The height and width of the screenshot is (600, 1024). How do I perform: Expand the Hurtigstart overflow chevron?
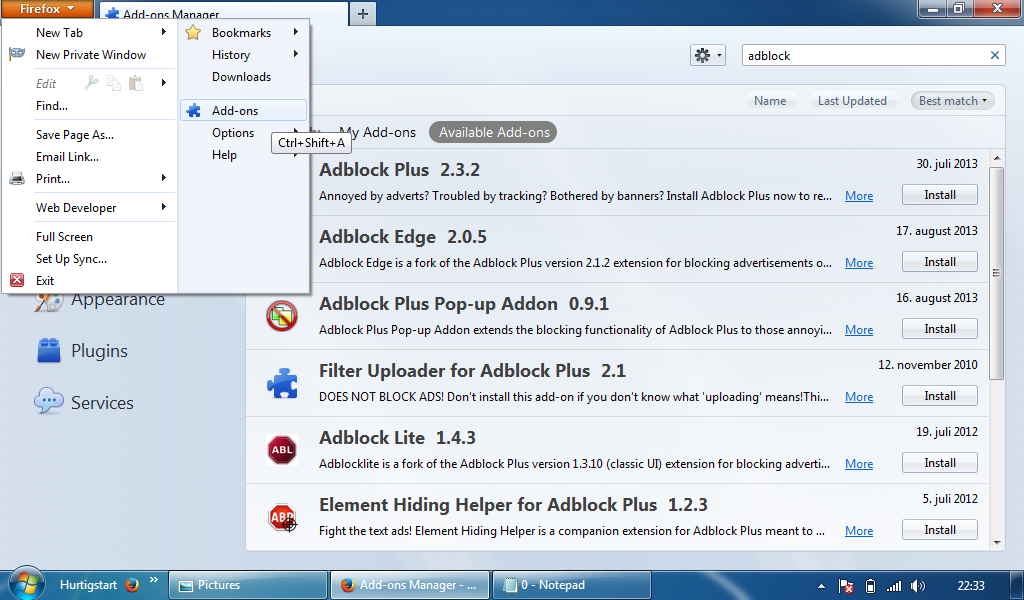pos(153,579)
